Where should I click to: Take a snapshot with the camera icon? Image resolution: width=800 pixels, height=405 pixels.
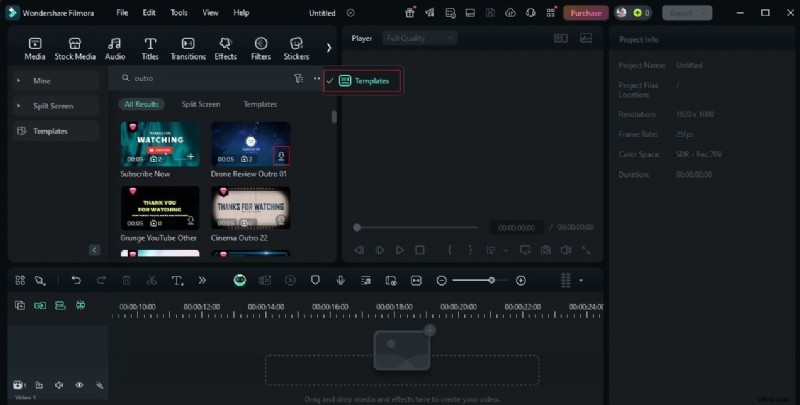pyautogui.click(x=546, y=250)
